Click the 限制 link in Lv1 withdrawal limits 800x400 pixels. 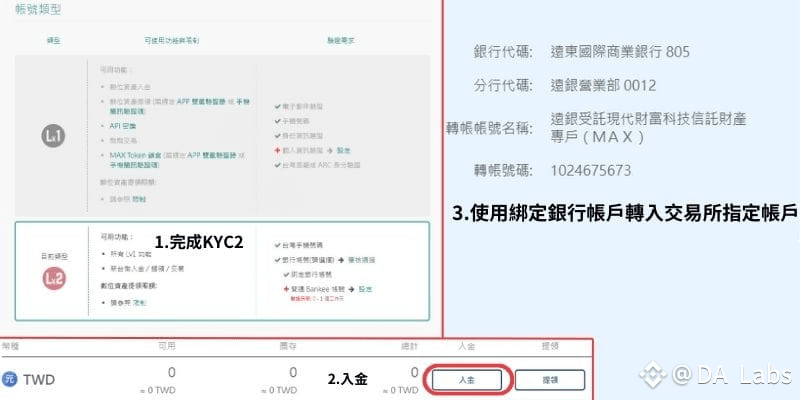tap(139, 199)
